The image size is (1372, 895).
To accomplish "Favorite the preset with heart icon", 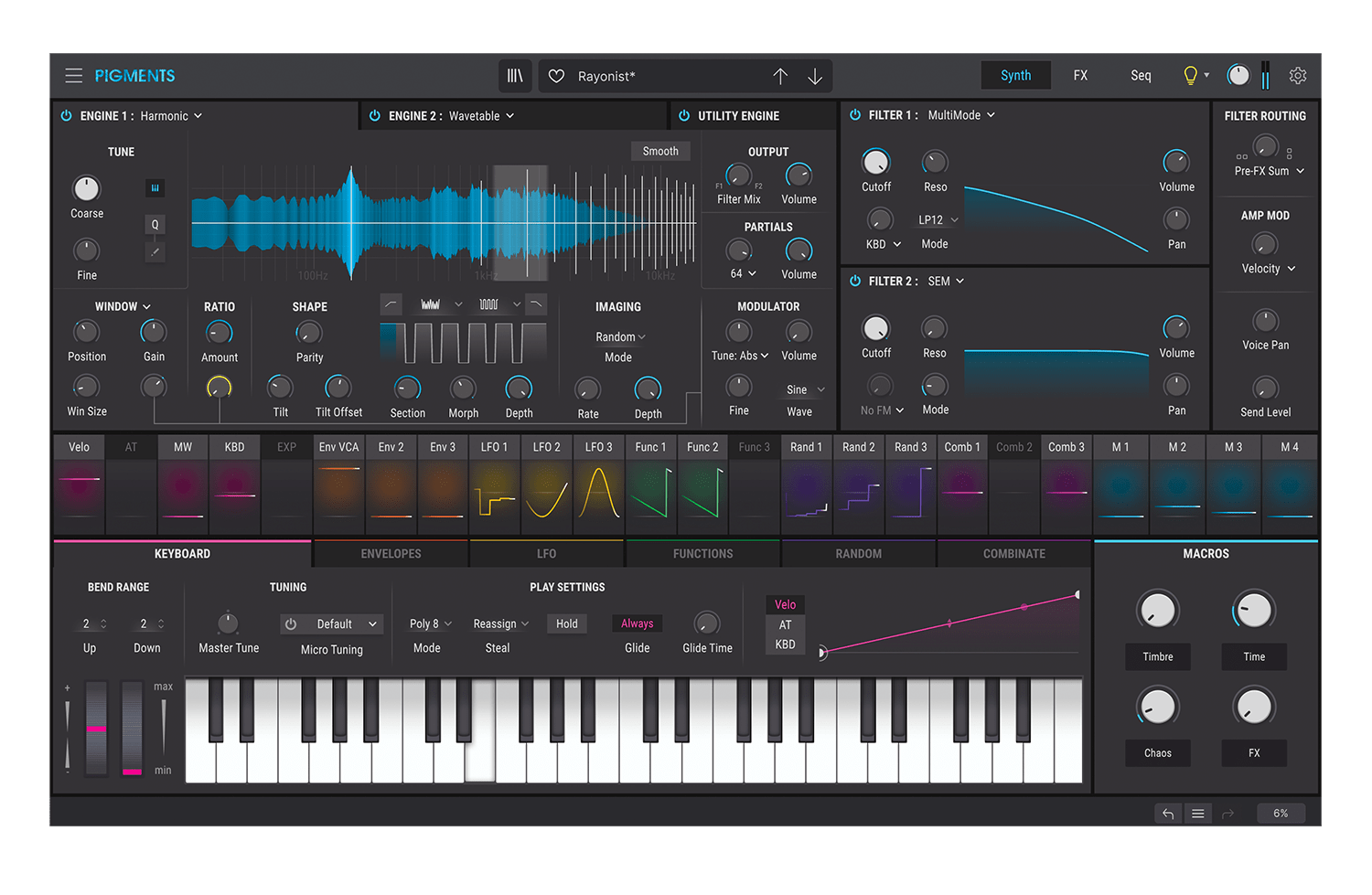I will [x=556, y=76].
